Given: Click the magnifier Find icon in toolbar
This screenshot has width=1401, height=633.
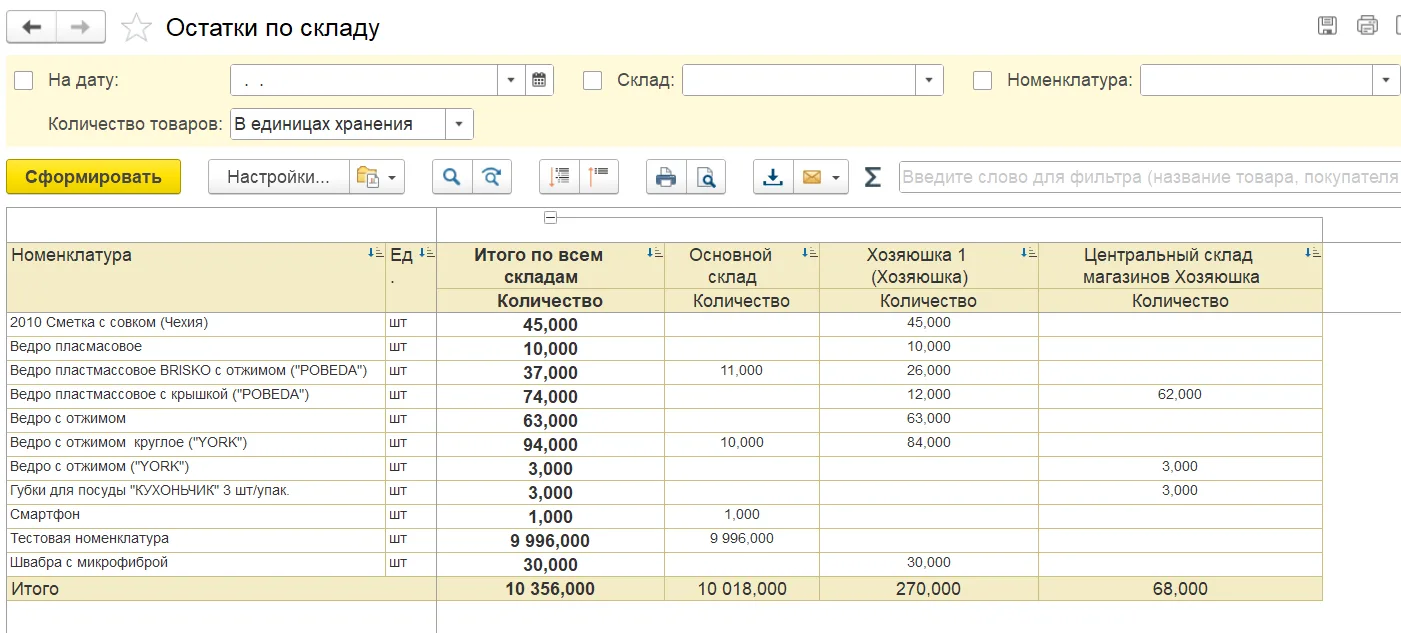Looking at the screenshot, I should coord(452,177).
